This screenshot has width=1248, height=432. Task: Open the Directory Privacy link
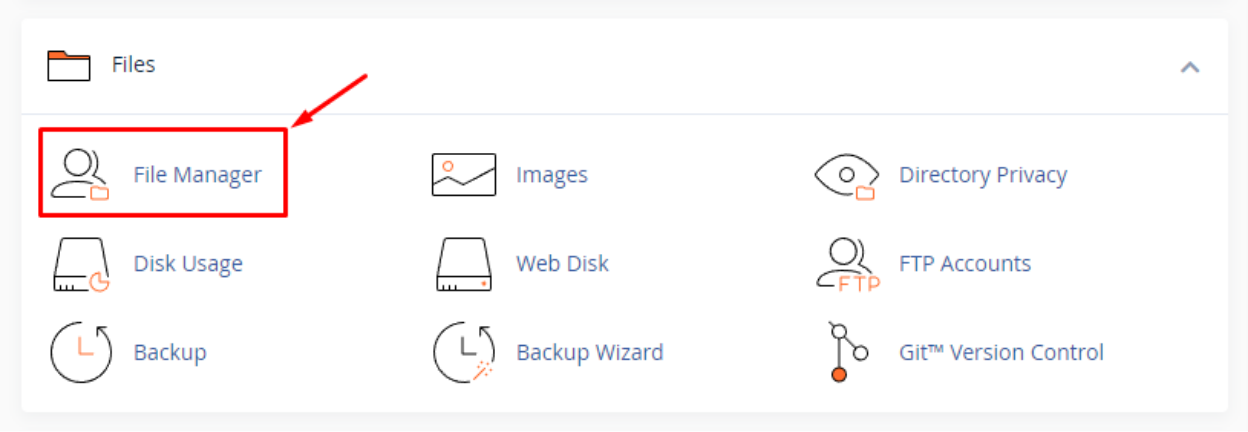982,175
